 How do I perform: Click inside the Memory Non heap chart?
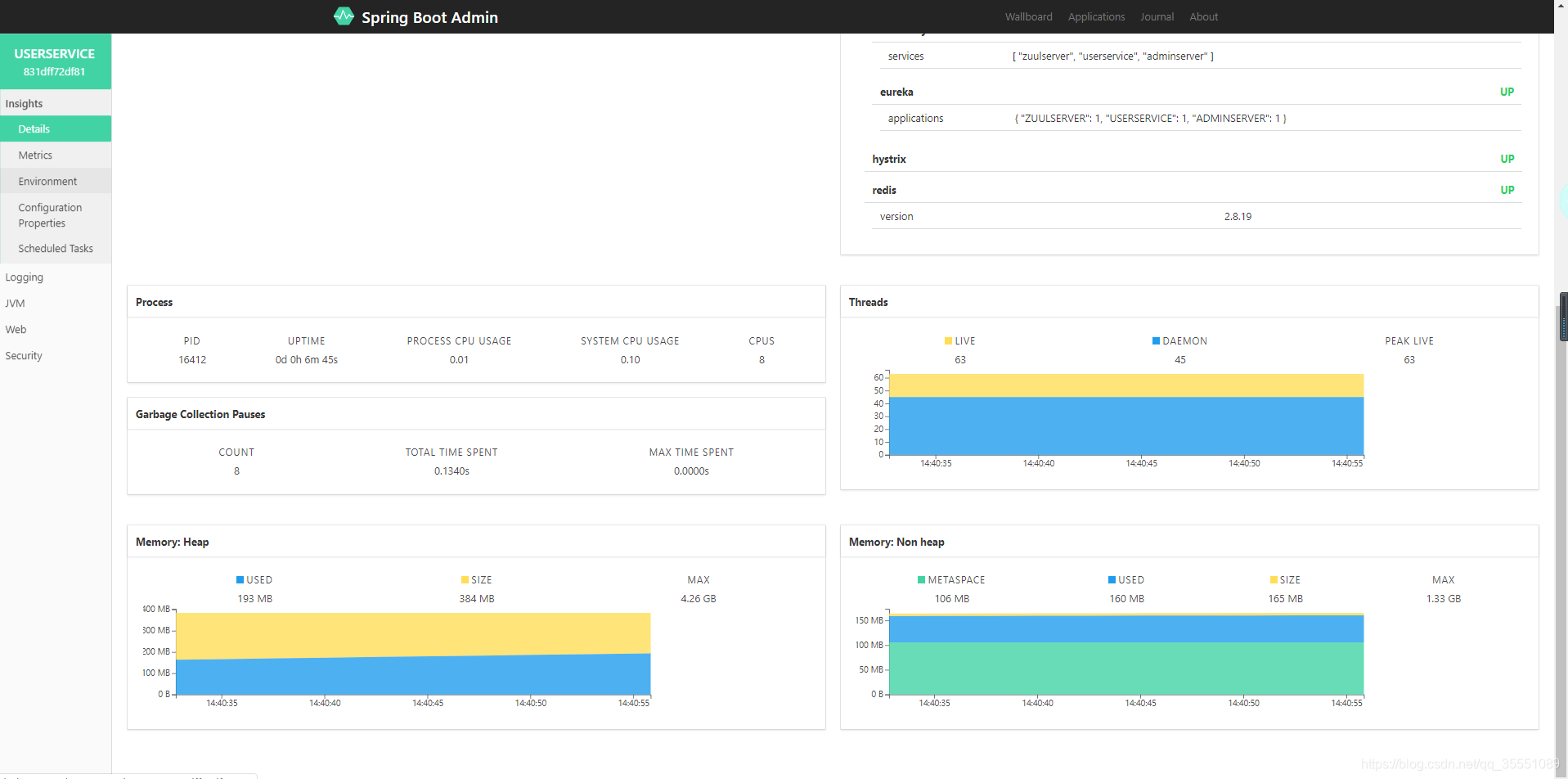pyautogui.click(x=1125, y=655)
